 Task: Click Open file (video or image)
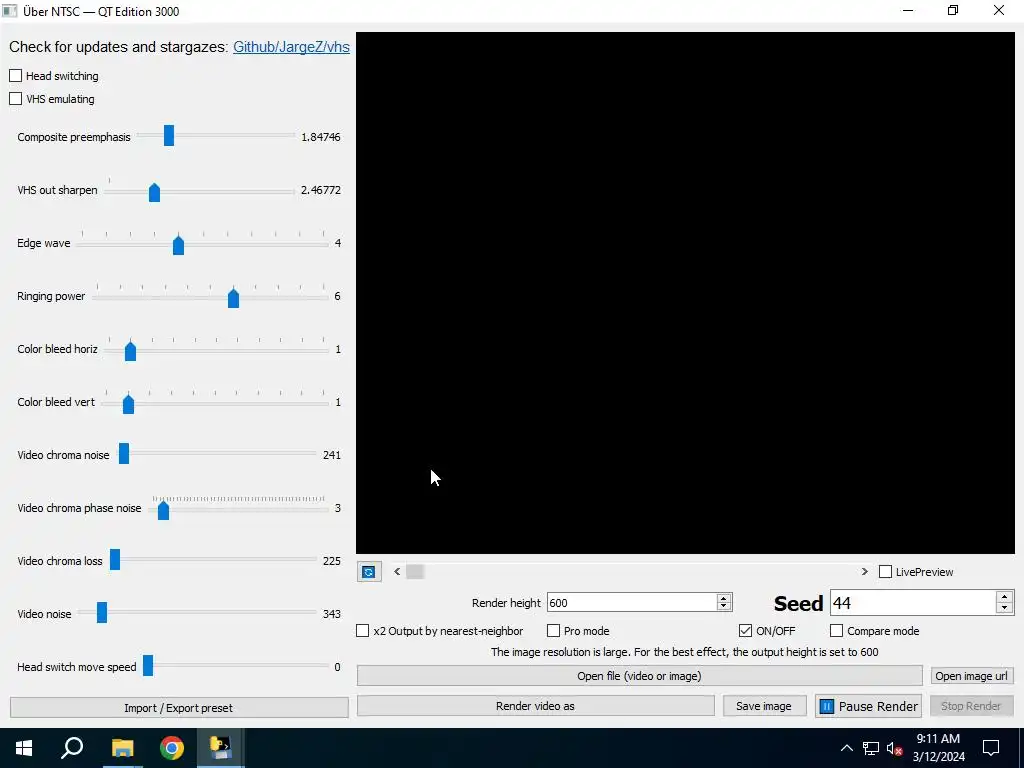639,676
